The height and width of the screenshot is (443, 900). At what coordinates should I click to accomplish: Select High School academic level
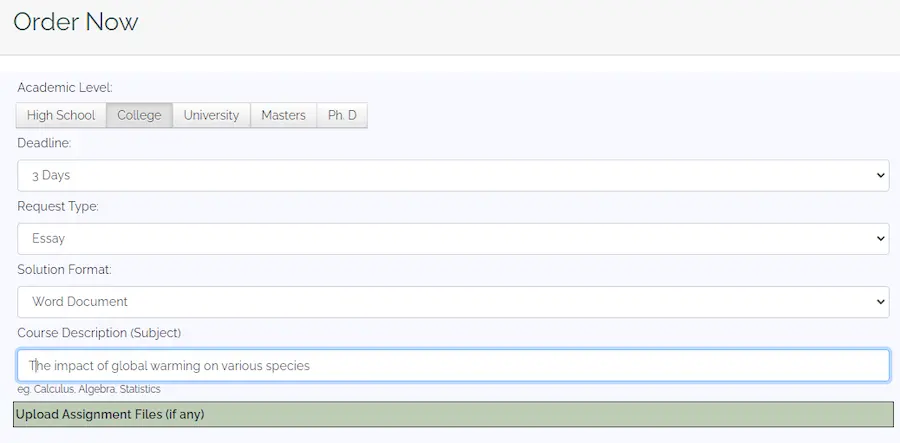click(61, 115)
